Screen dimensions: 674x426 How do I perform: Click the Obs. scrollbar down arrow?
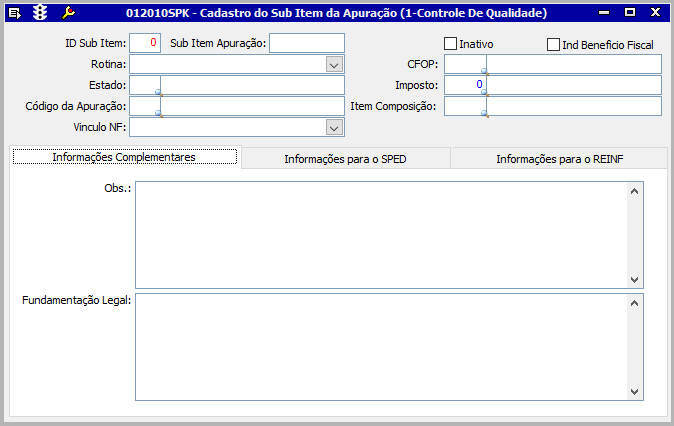pos(634,279)
